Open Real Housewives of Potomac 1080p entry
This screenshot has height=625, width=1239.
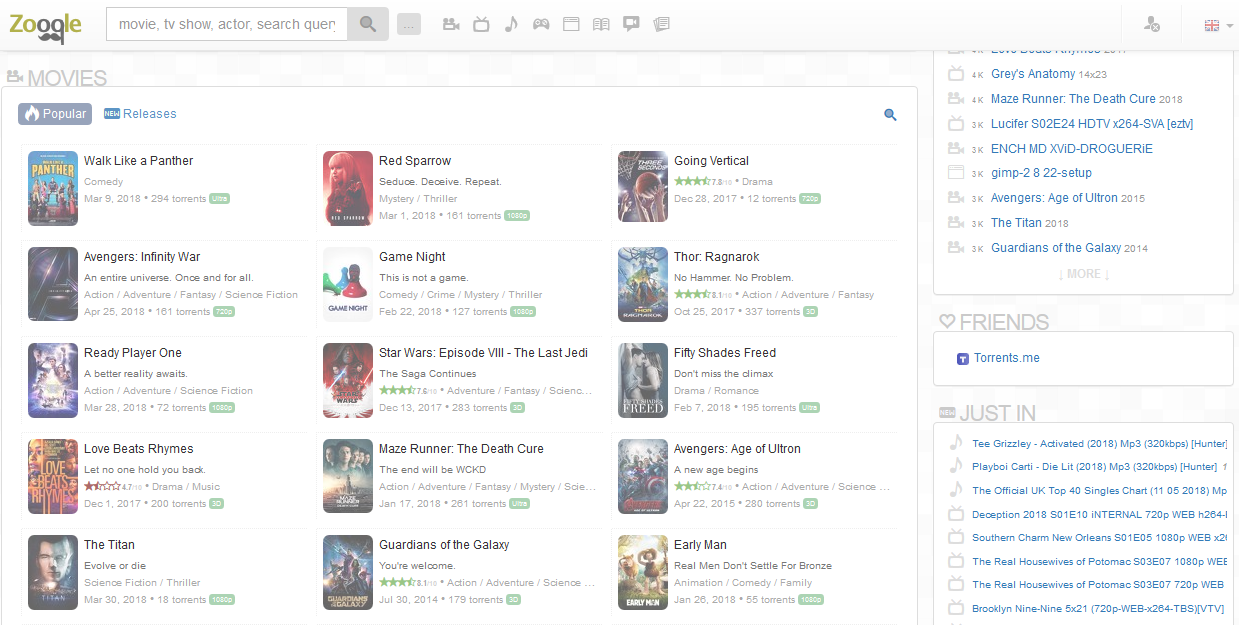pos(1099,561)
